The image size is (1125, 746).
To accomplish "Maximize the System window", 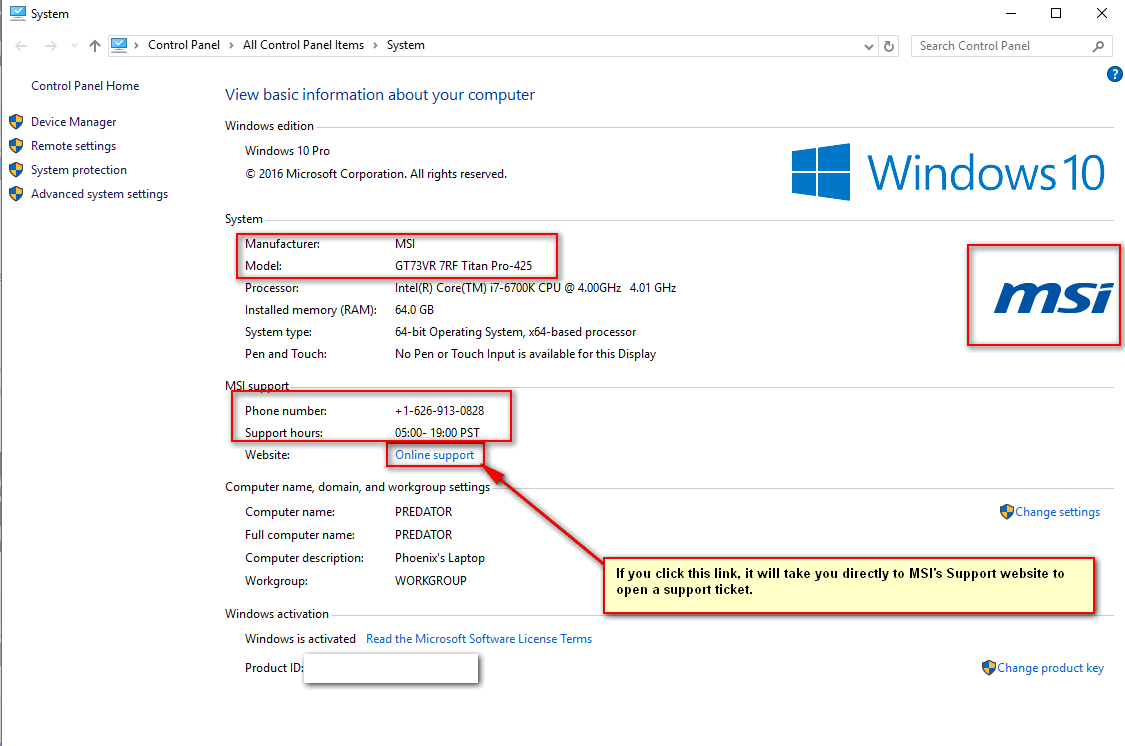I will pos(1056,14).
